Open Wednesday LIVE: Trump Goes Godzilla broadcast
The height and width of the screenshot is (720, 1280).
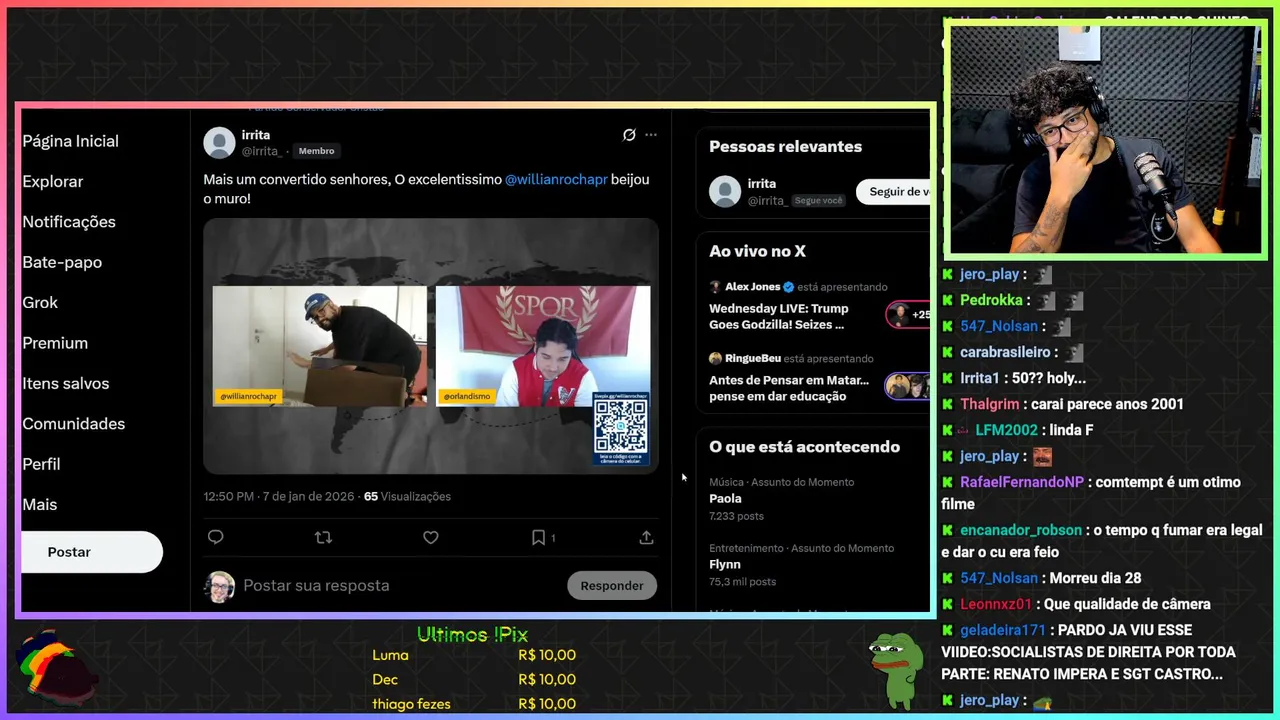pos(779,316)
